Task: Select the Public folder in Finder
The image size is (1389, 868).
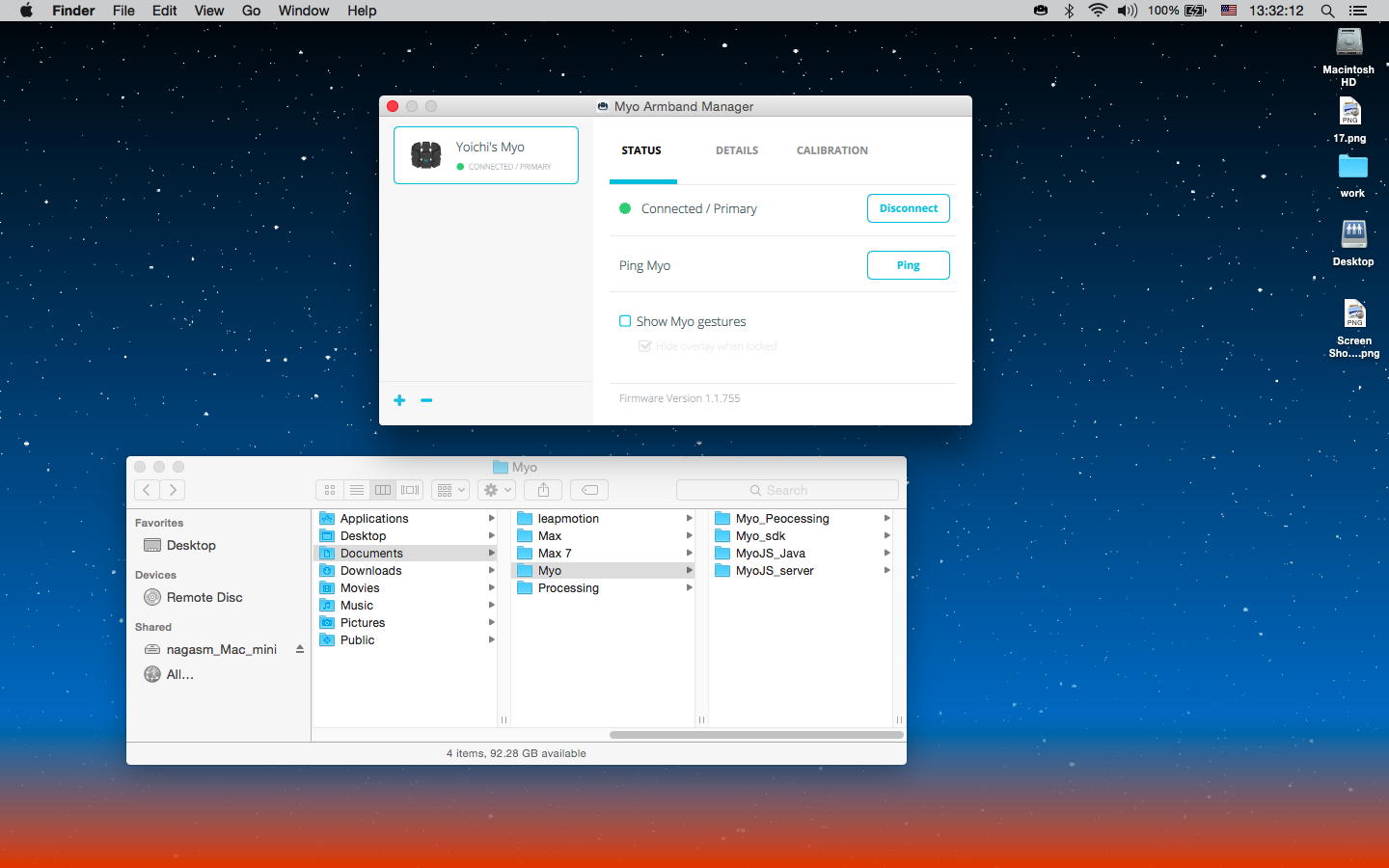Action: pyautogui.click(x=358, y=640)
